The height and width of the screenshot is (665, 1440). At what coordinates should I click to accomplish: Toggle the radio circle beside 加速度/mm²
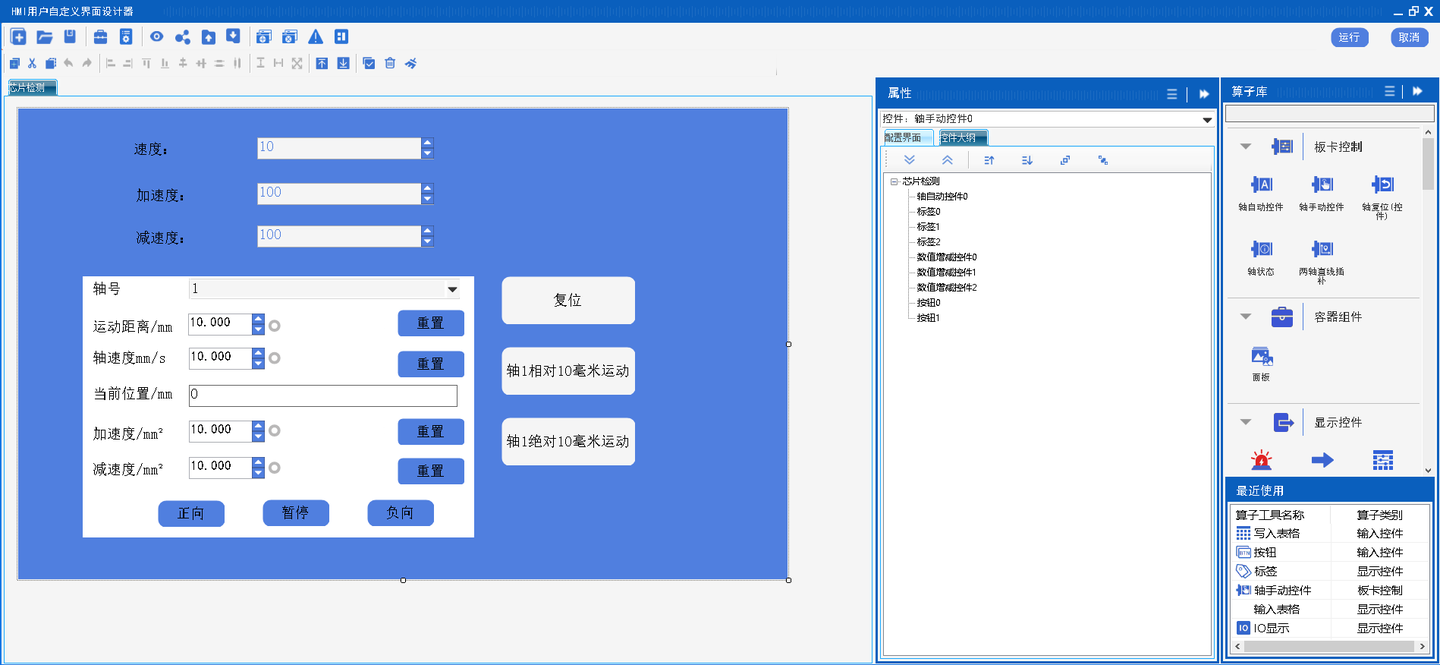(275, 431)
